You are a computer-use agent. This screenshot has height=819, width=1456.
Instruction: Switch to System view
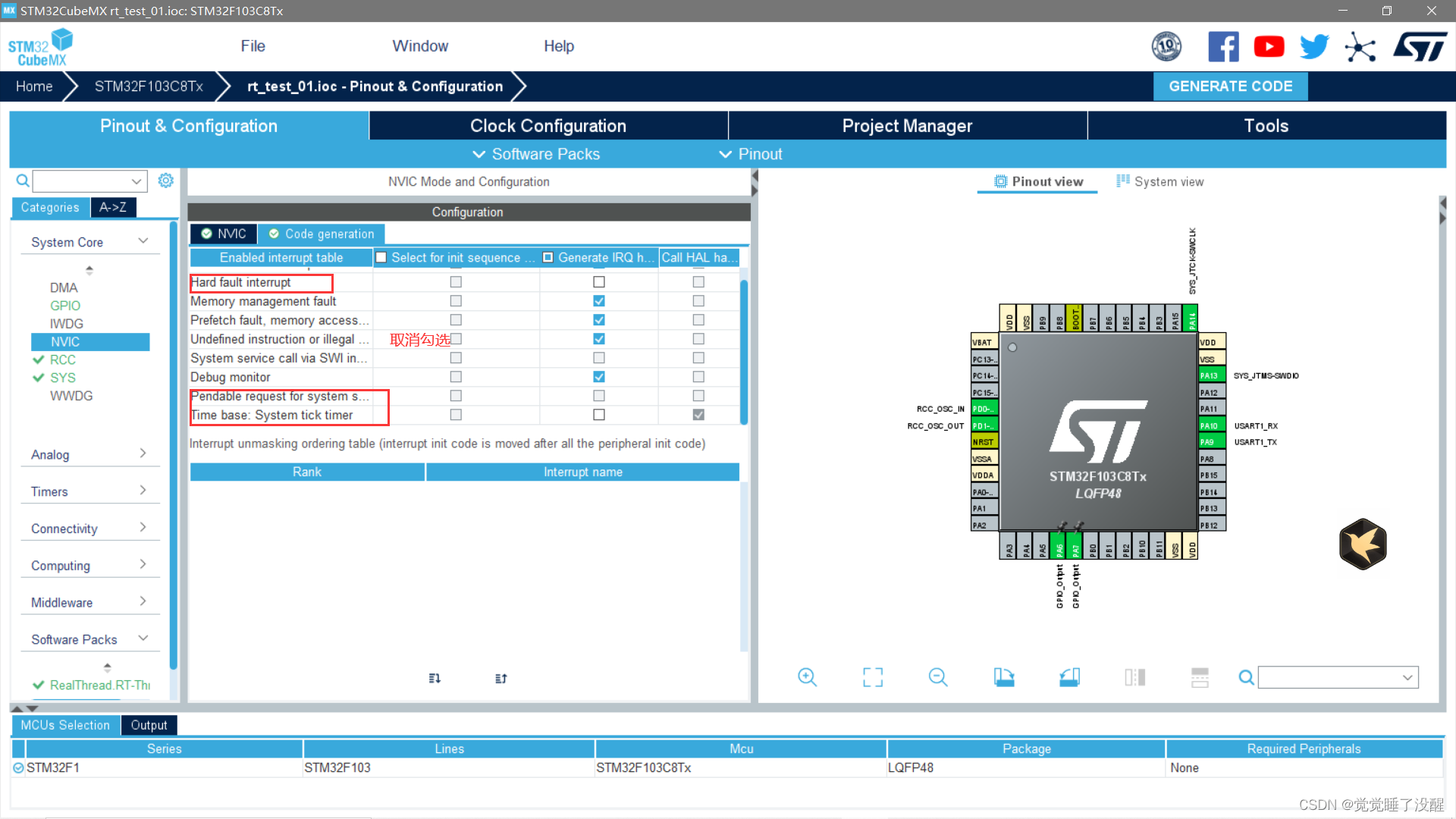1159,182
